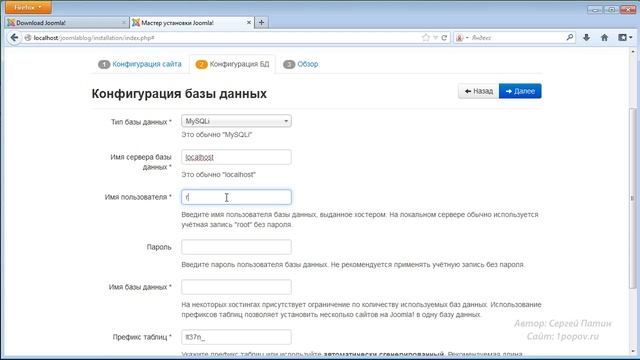
Task: Click the Пароль label
Action: click(x=159, y=247)
